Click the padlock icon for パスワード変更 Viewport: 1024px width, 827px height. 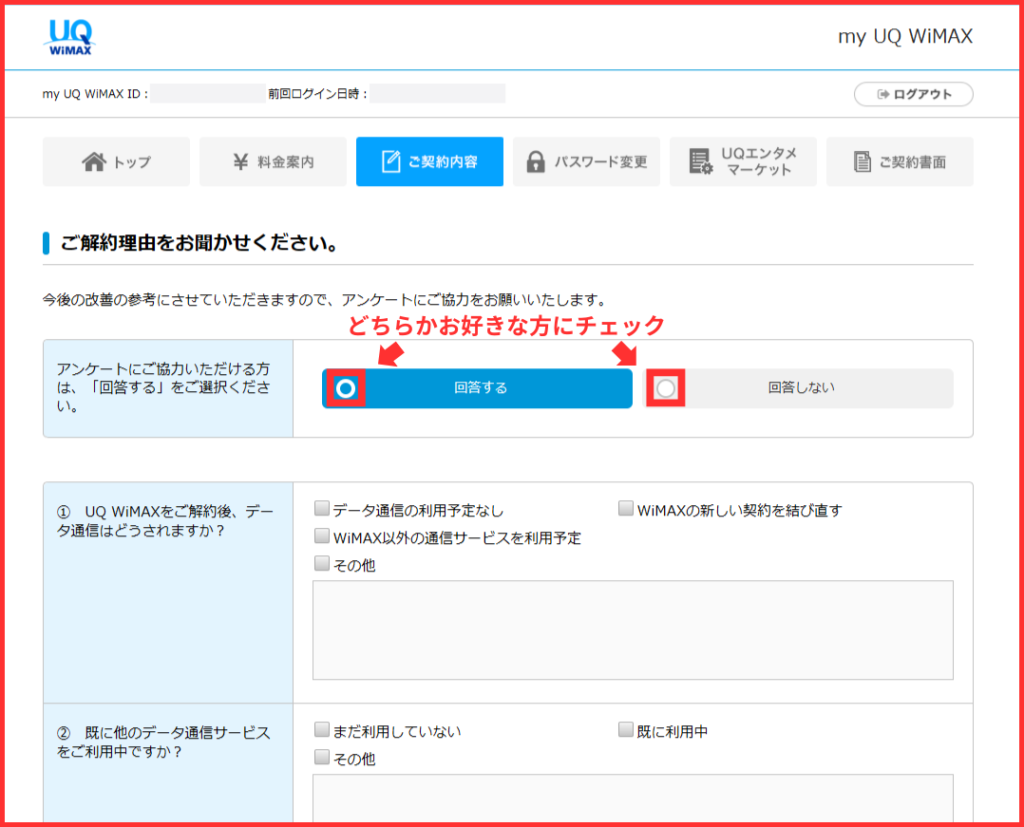(x=536, y=161)
